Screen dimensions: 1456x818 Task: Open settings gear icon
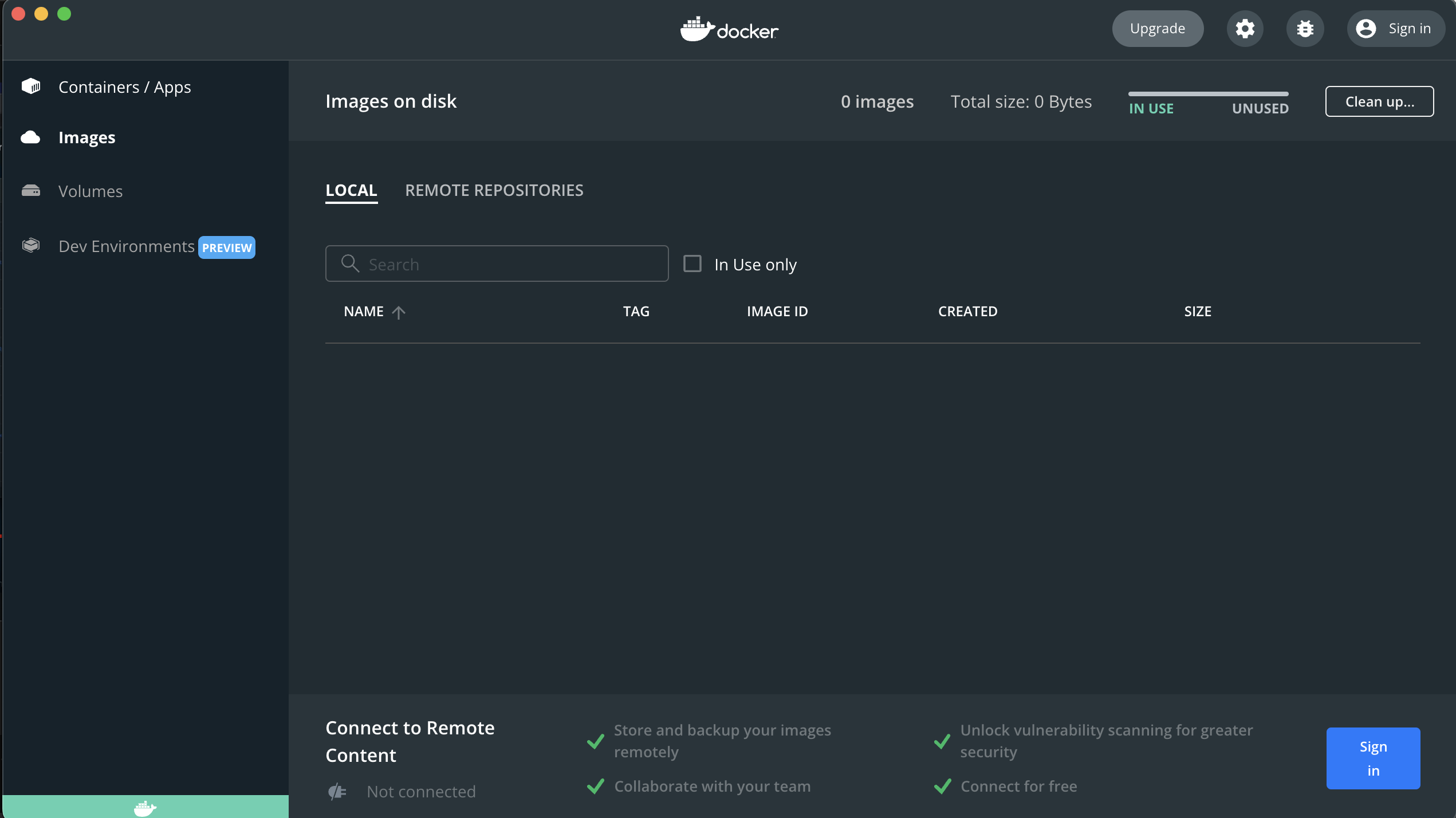point(1245,29)
